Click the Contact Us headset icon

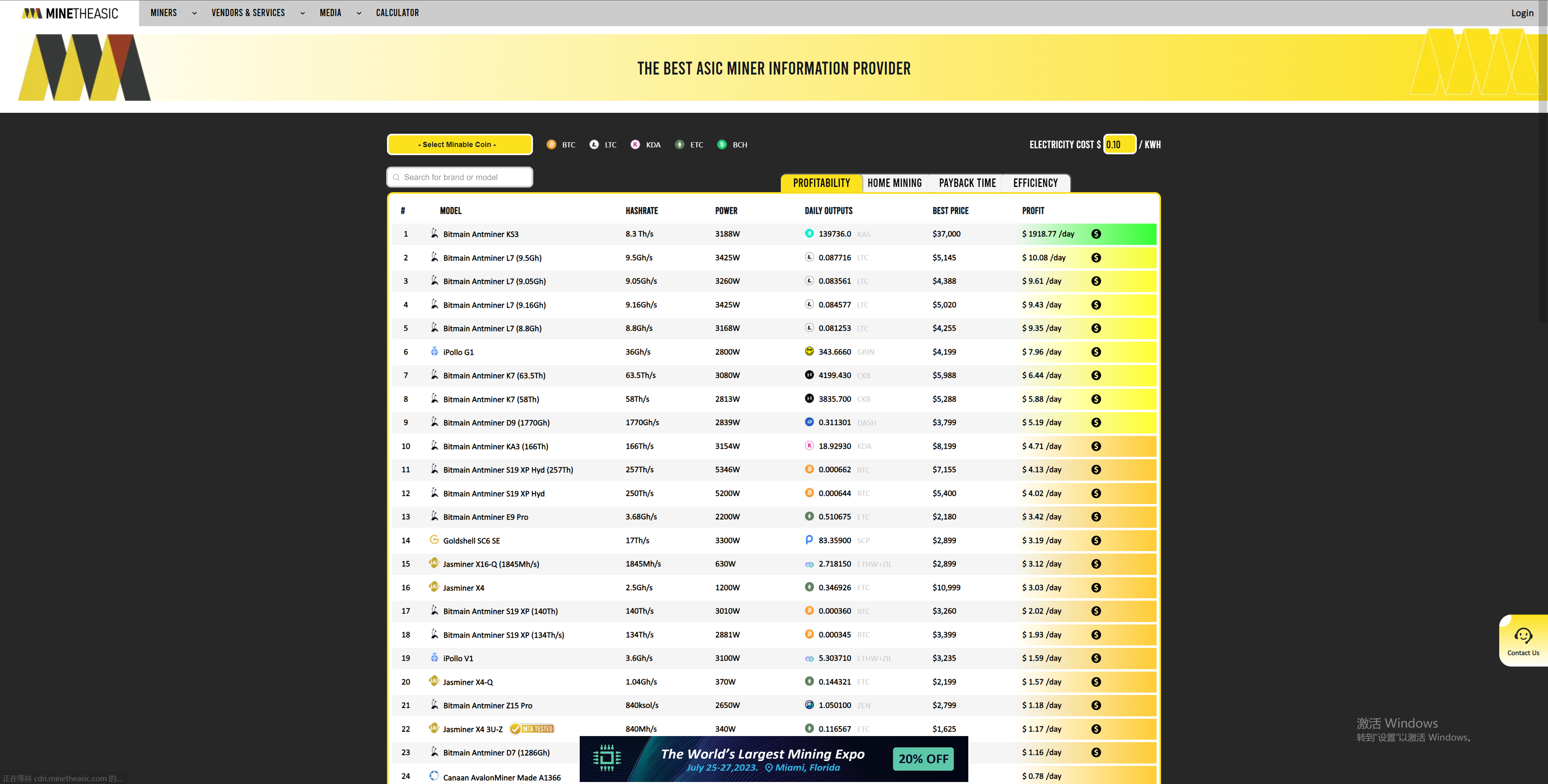(1523, 636)
